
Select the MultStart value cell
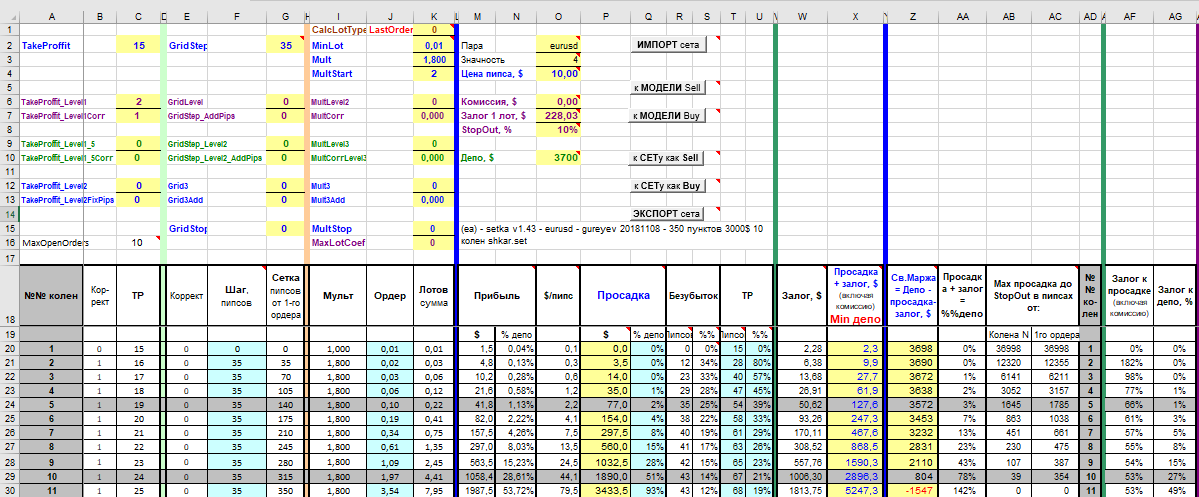click(x=434, y=73)
